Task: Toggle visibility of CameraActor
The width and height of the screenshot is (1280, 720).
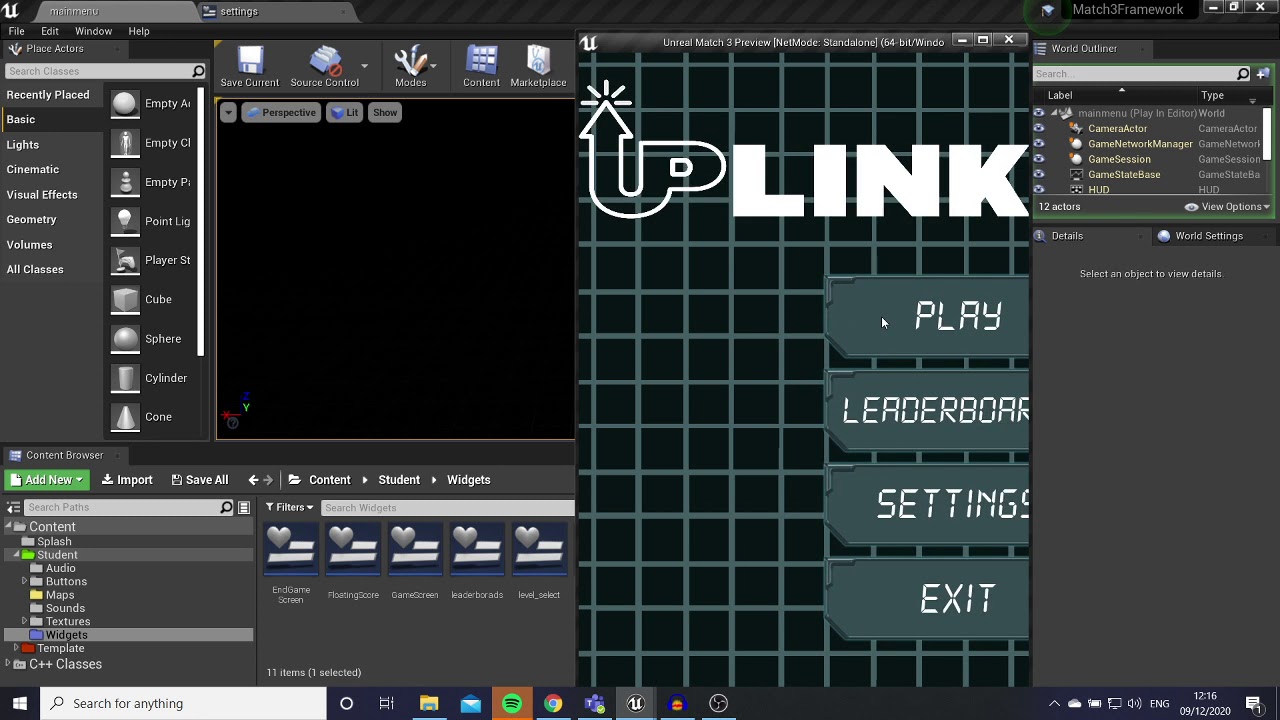Action: (1039, 128)
